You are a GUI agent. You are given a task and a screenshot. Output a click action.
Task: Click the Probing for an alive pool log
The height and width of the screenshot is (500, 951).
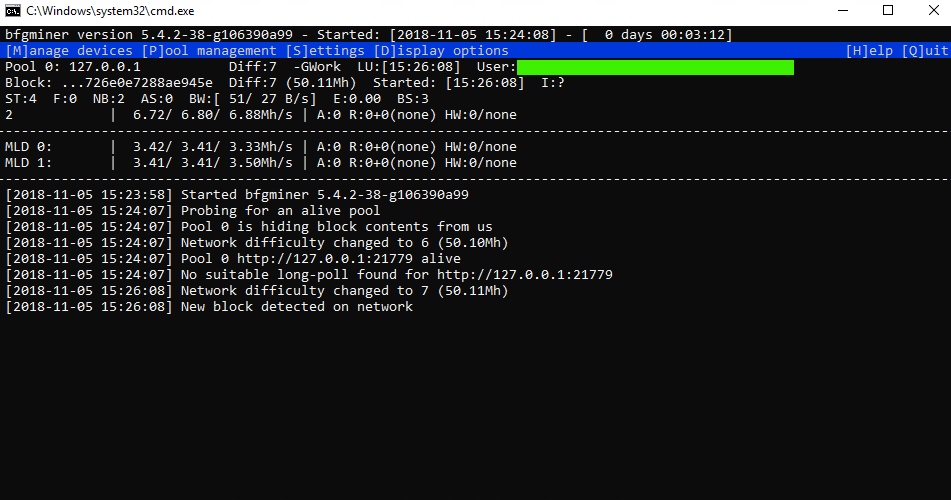click(193, 211)
